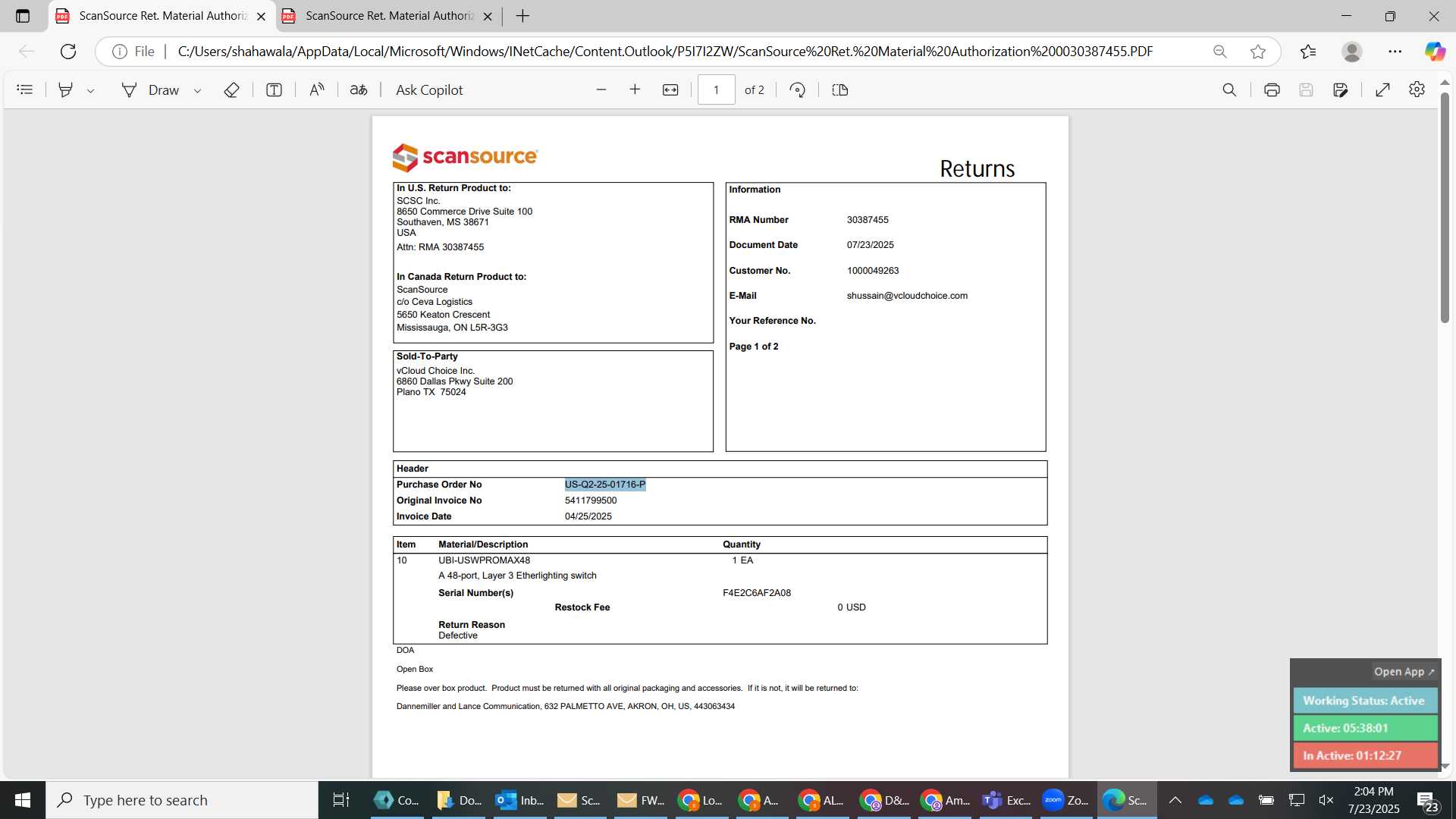Open Find in PDF search
This screenshot has height=819, width=1456.
(1229, 89)
